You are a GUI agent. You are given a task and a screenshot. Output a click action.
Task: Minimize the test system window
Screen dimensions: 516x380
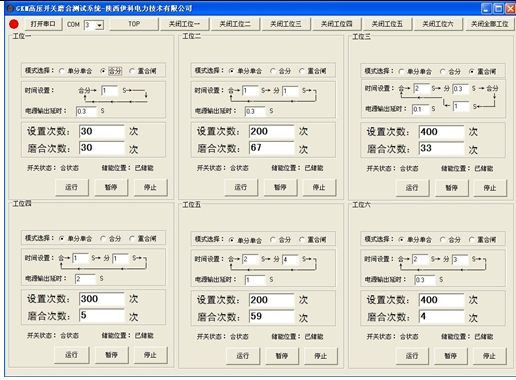486,8
